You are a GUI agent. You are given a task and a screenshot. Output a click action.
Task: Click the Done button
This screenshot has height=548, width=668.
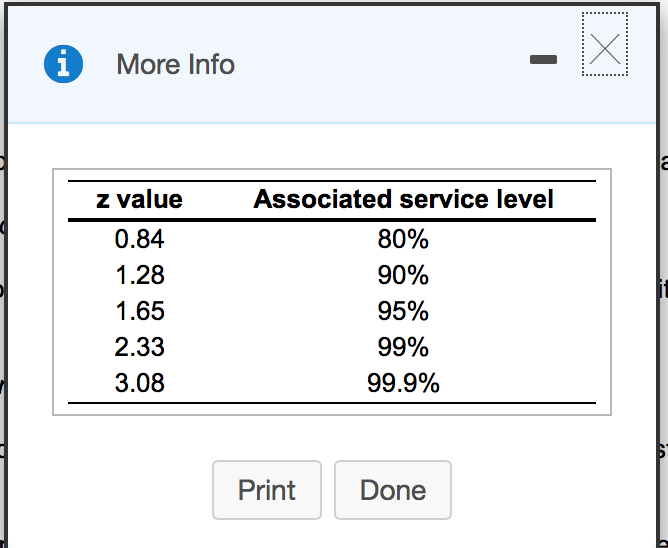coord(392,490)
